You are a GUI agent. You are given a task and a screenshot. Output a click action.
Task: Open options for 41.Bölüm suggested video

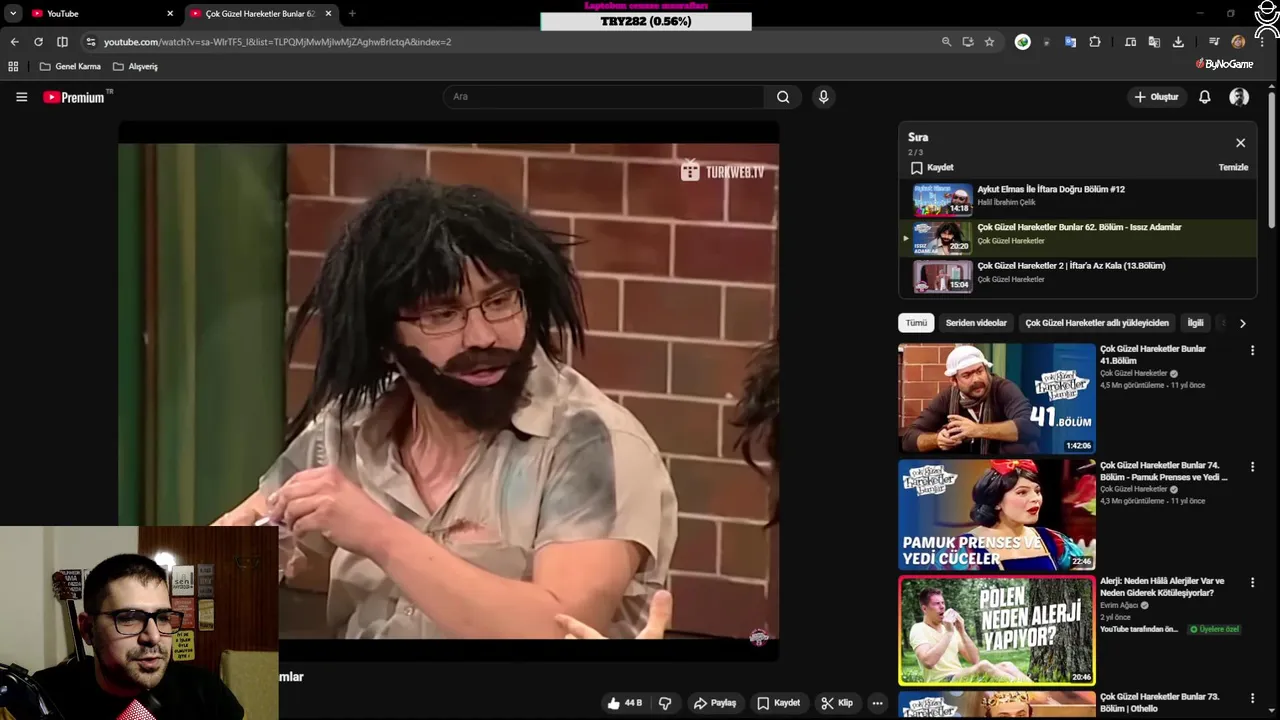click(x=1252, y=351)
